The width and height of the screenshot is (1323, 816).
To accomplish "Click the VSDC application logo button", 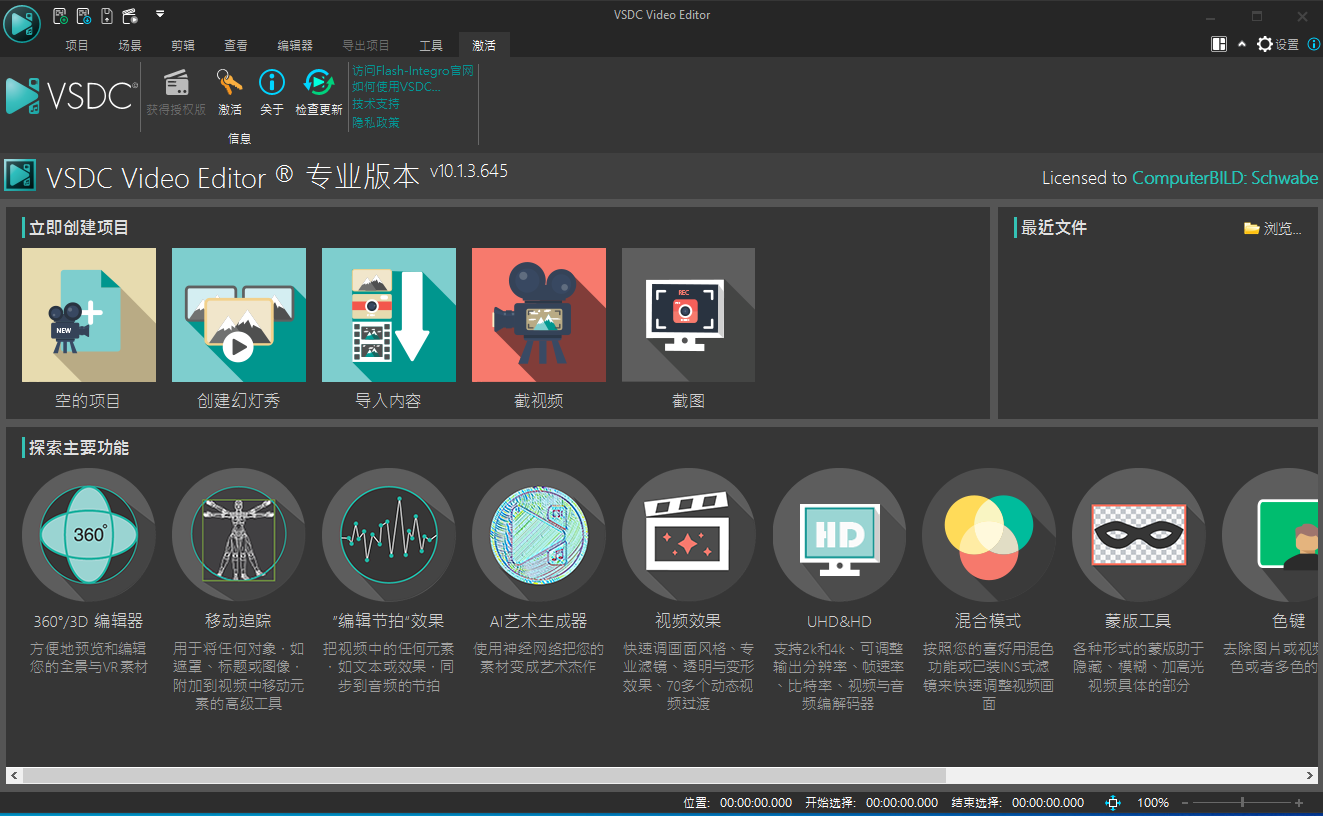I will [x=21, y=22].
